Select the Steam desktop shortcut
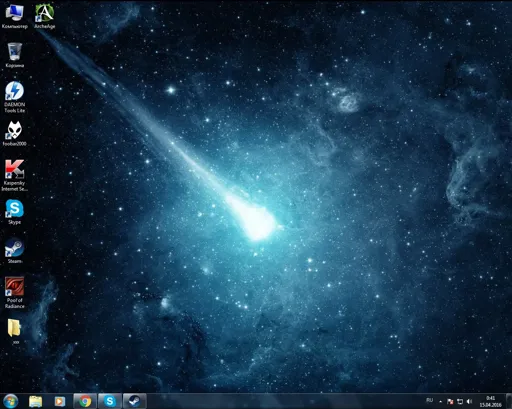Image resolution: width=512 pixels, height=409 pixels. [x=15, y=251]
